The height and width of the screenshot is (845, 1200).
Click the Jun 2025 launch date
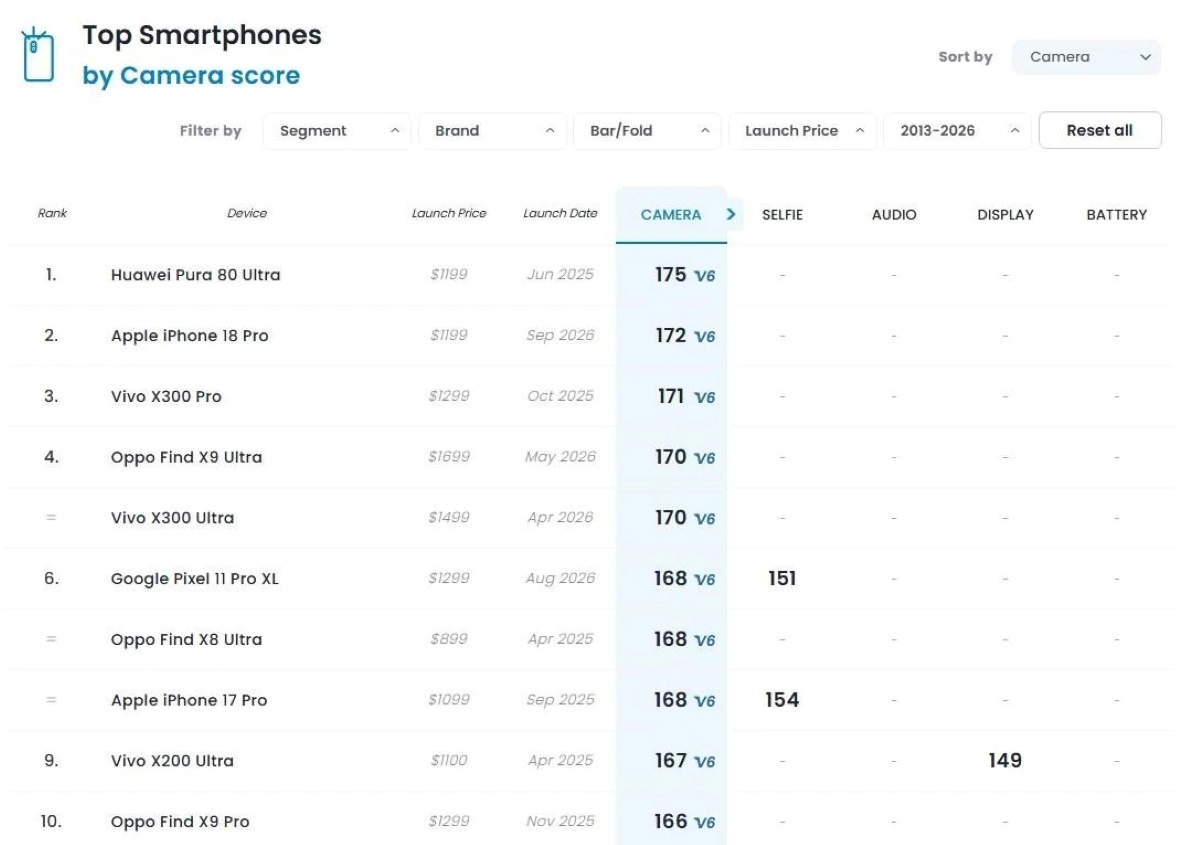coord(560,275)
